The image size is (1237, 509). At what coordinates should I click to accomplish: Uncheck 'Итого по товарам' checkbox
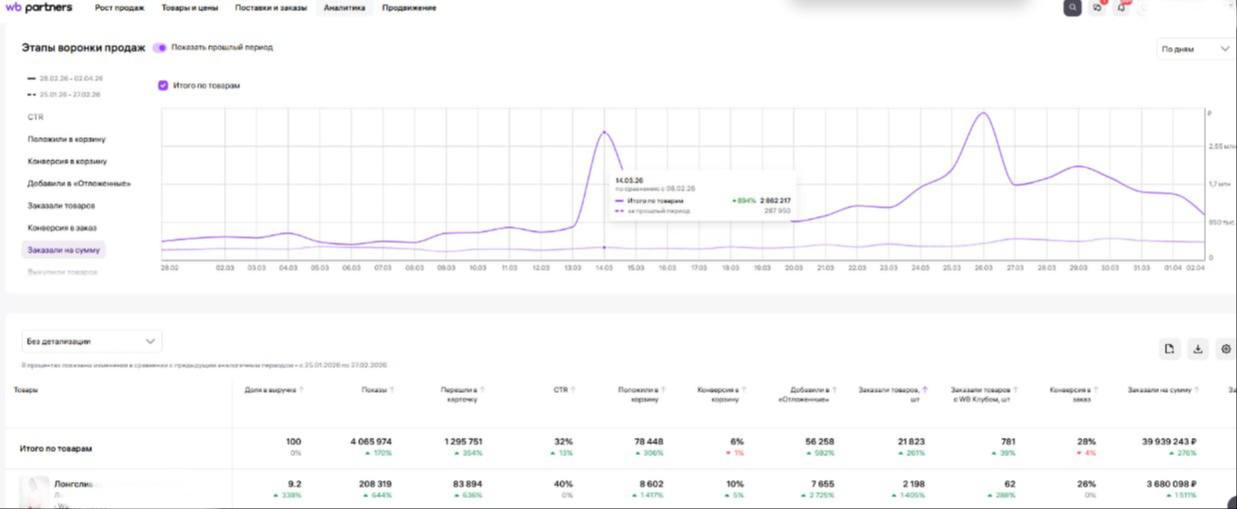point(163,86)
